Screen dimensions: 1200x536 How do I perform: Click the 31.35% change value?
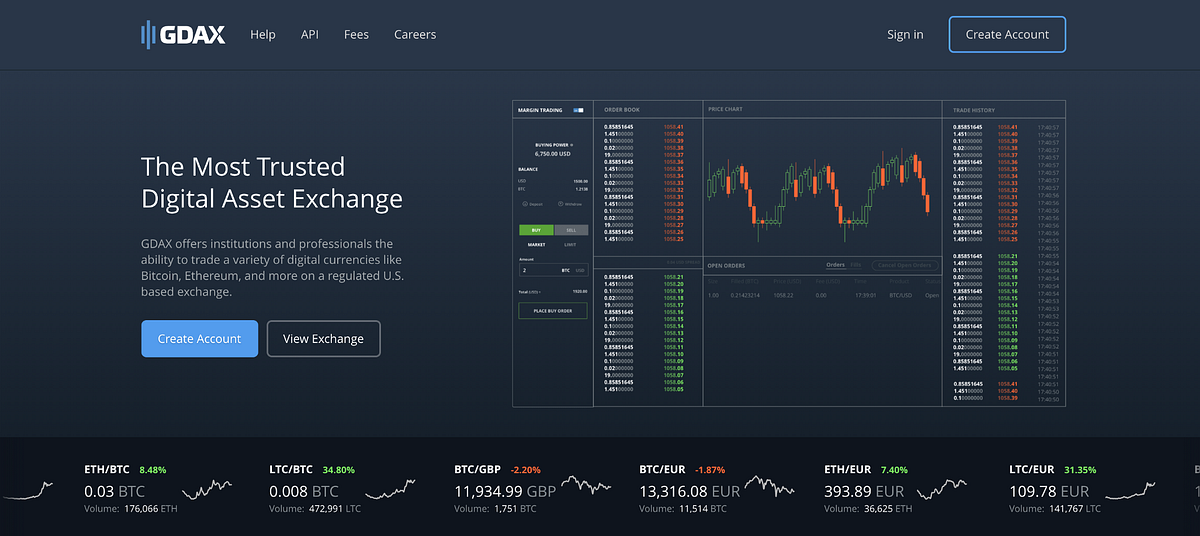point(1080,469)
